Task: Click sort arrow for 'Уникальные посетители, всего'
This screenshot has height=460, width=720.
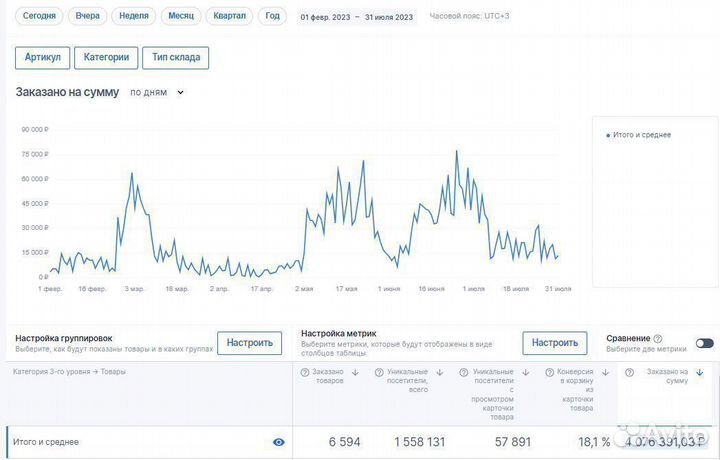Action: 439,373
